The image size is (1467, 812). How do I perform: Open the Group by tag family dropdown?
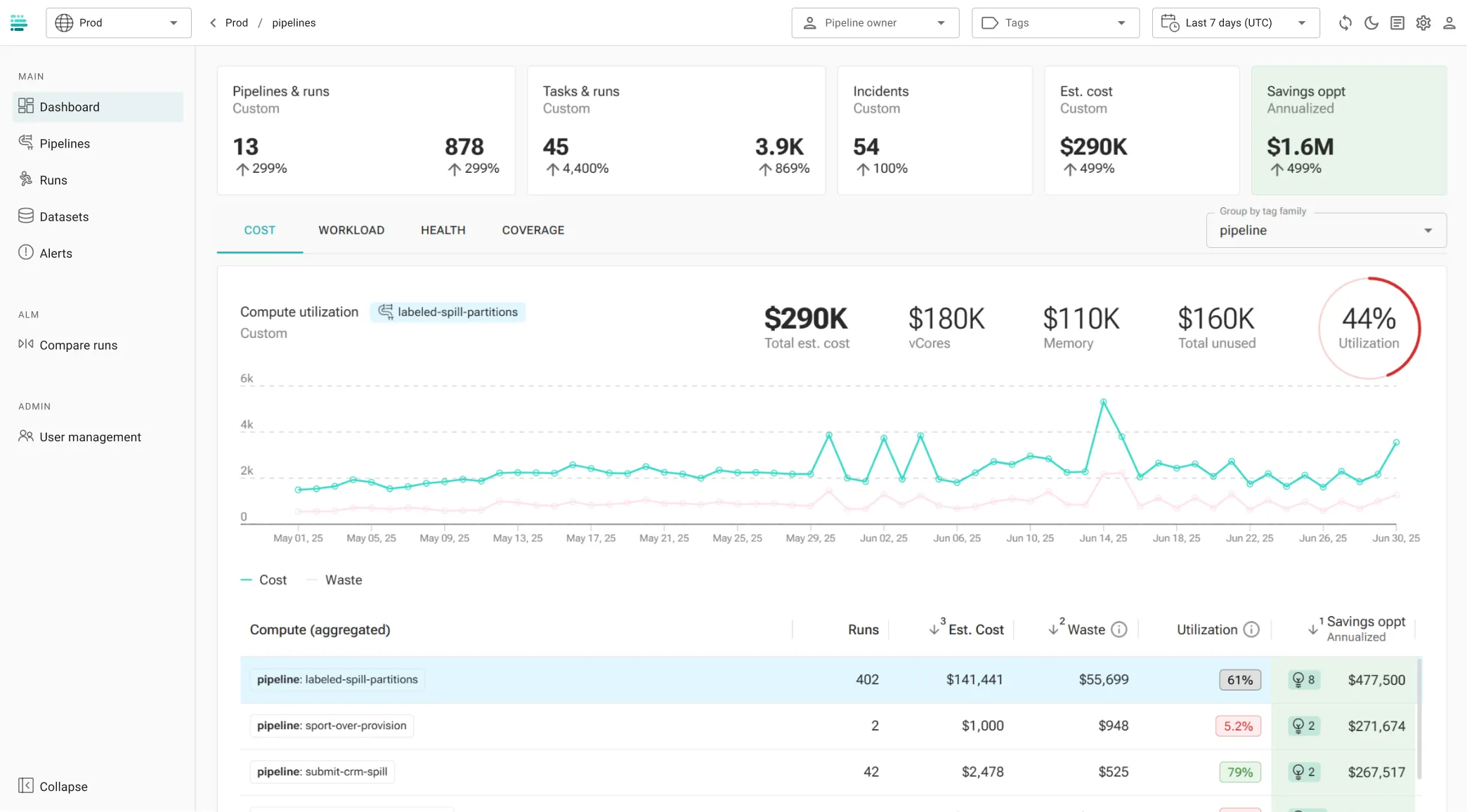[1326, 230]
